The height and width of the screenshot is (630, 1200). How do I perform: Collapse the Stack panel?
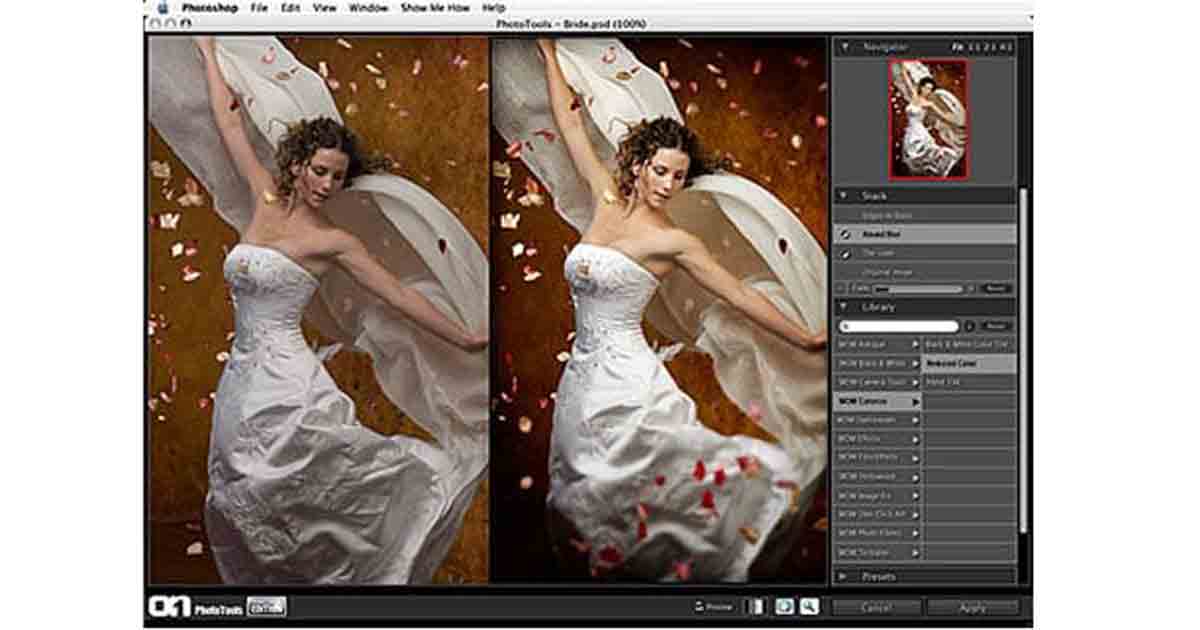[x=843, y=197]
